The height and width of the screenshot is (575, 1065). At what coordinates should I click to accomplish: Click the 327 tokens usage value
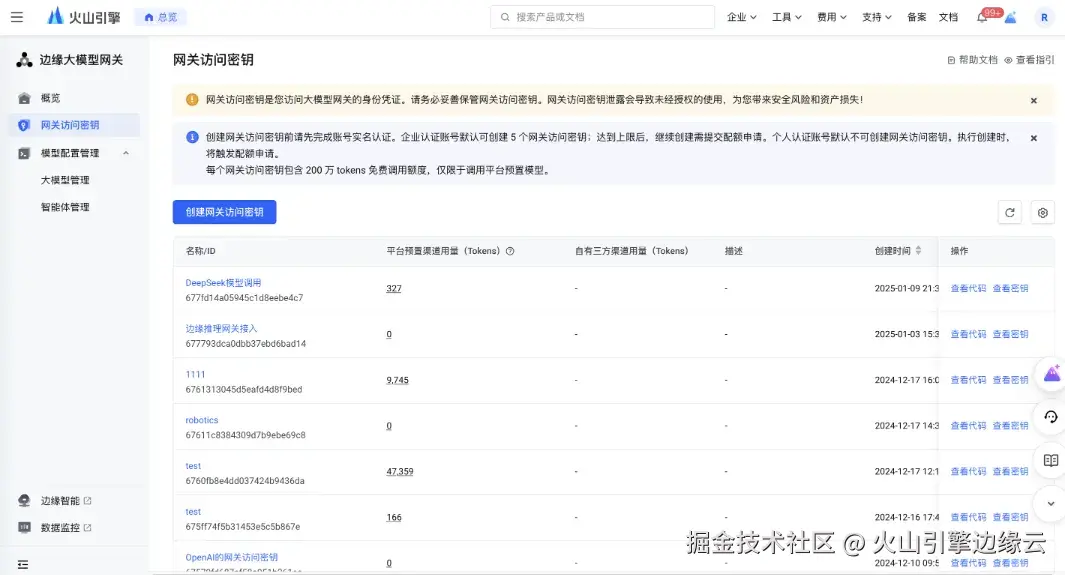click(x=394, y=289)
